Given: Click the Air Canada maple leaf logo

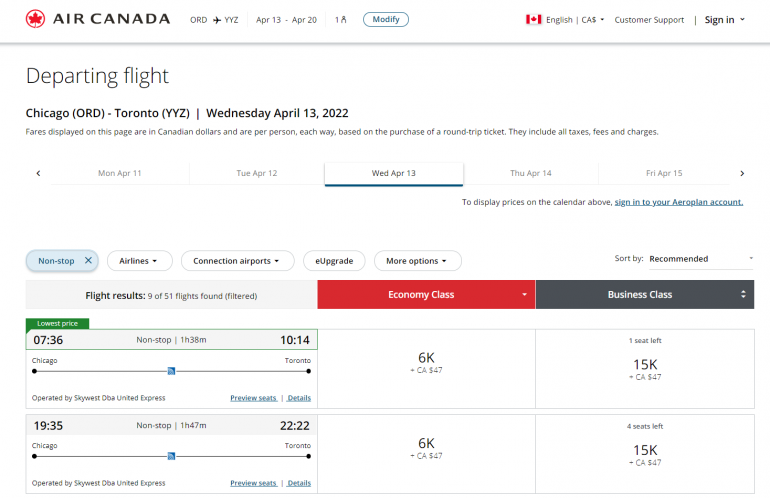Looking at the screenshot, I should [36, 19].
